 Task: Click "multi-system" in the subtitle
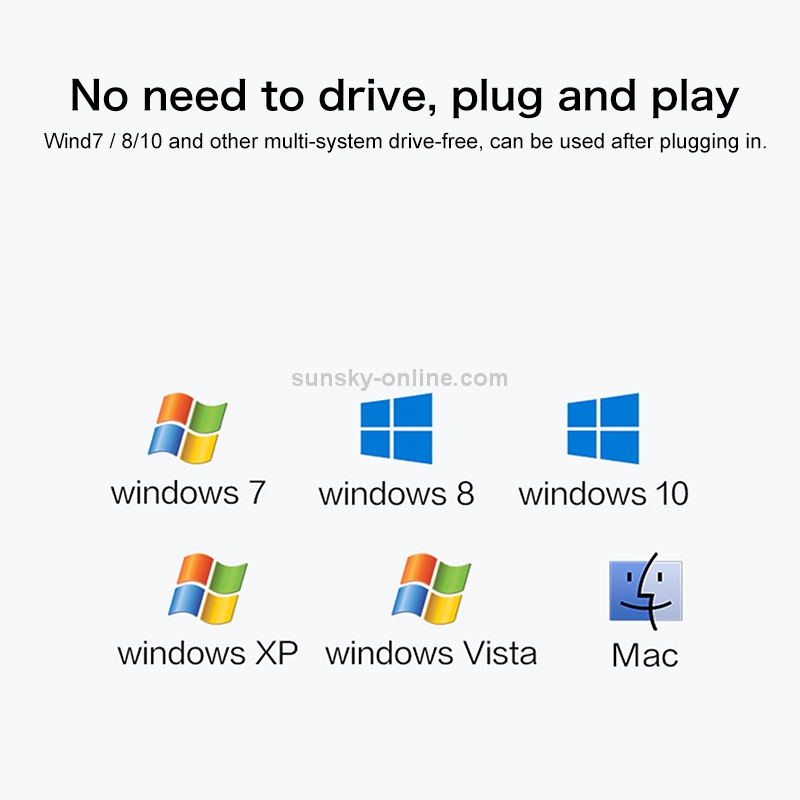(x=323, y=142)
